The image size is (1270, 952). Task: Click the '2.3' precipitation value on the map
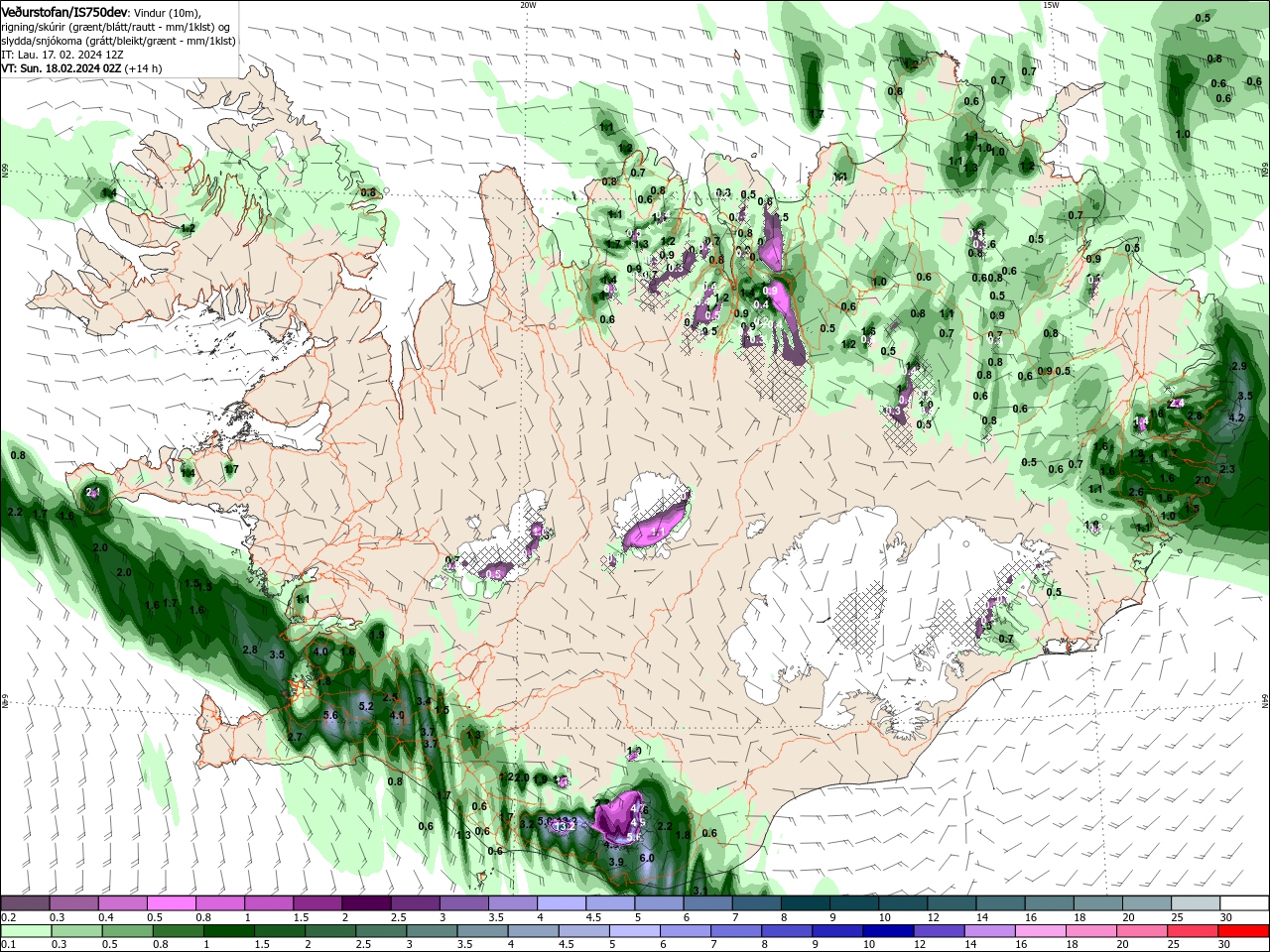coord(1226,469)
